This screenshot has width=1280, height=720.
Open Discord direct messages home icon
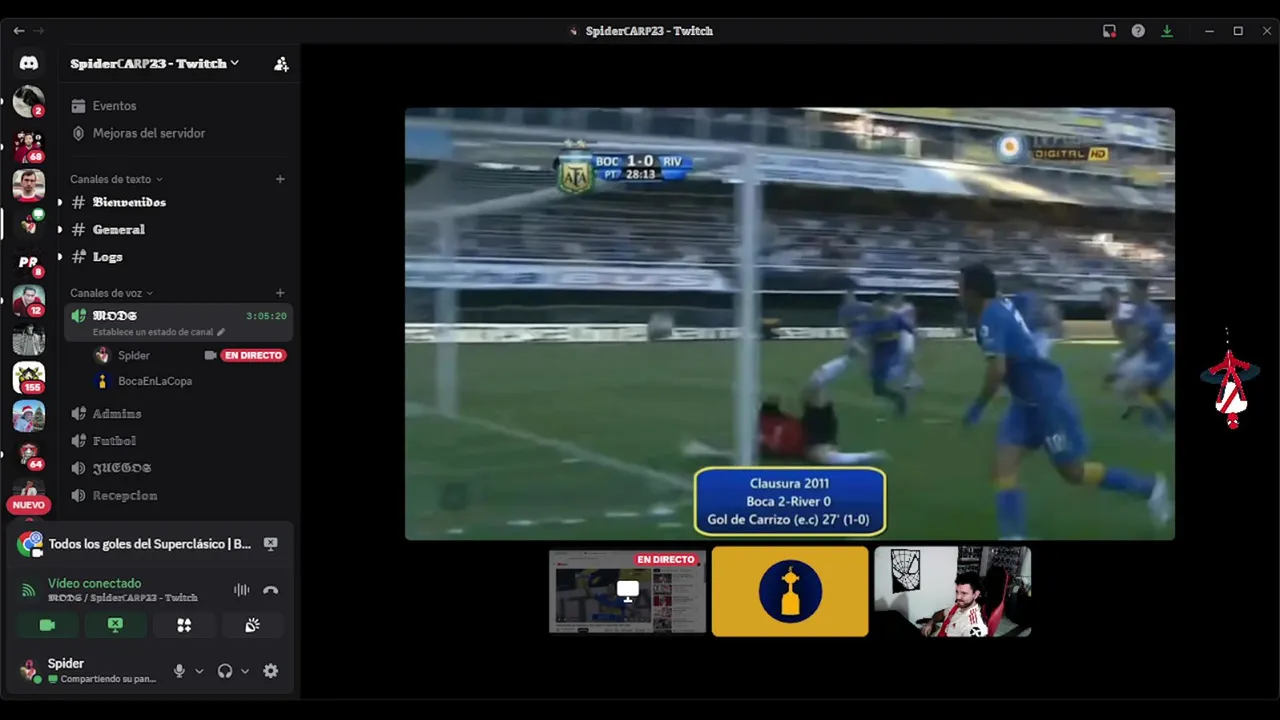coord(29,63)
